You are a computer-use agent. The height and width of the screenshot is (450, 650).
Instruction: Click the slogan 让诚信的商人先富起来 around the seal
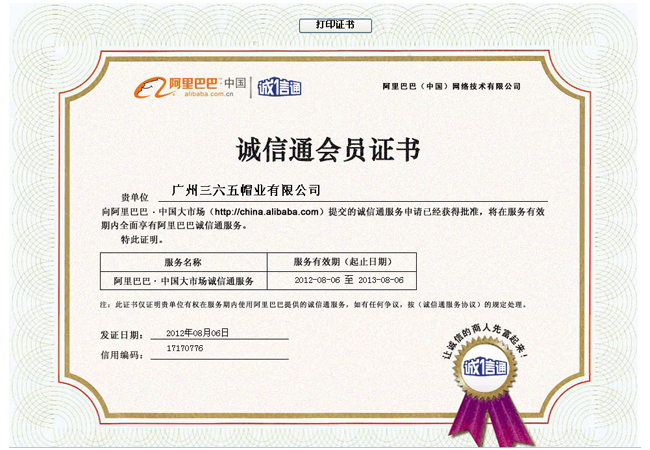click(485, 341)
